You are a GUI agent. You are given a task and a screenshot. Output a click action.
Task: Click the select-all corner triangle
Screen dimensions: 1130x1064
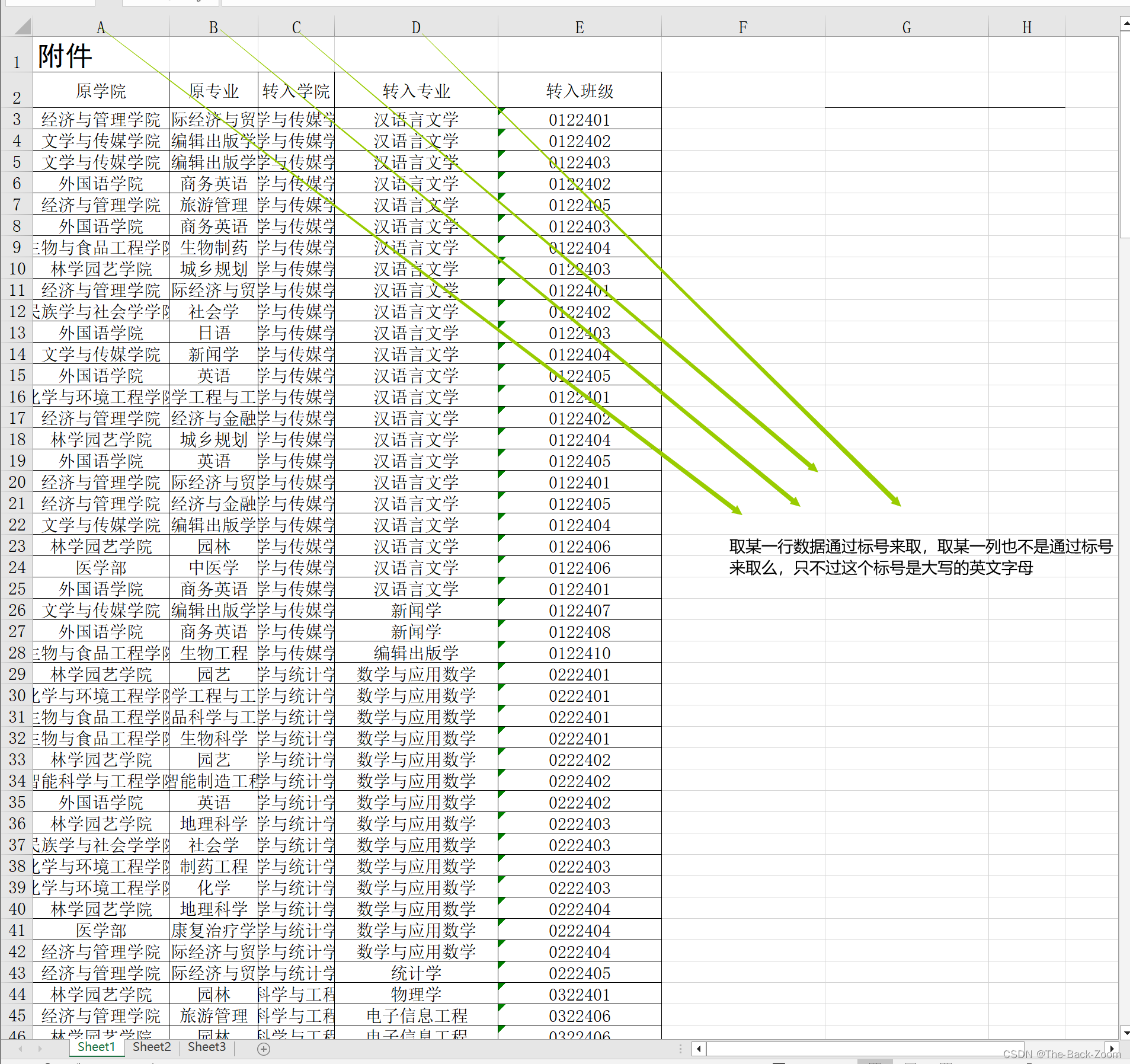[x=23, y=27]
